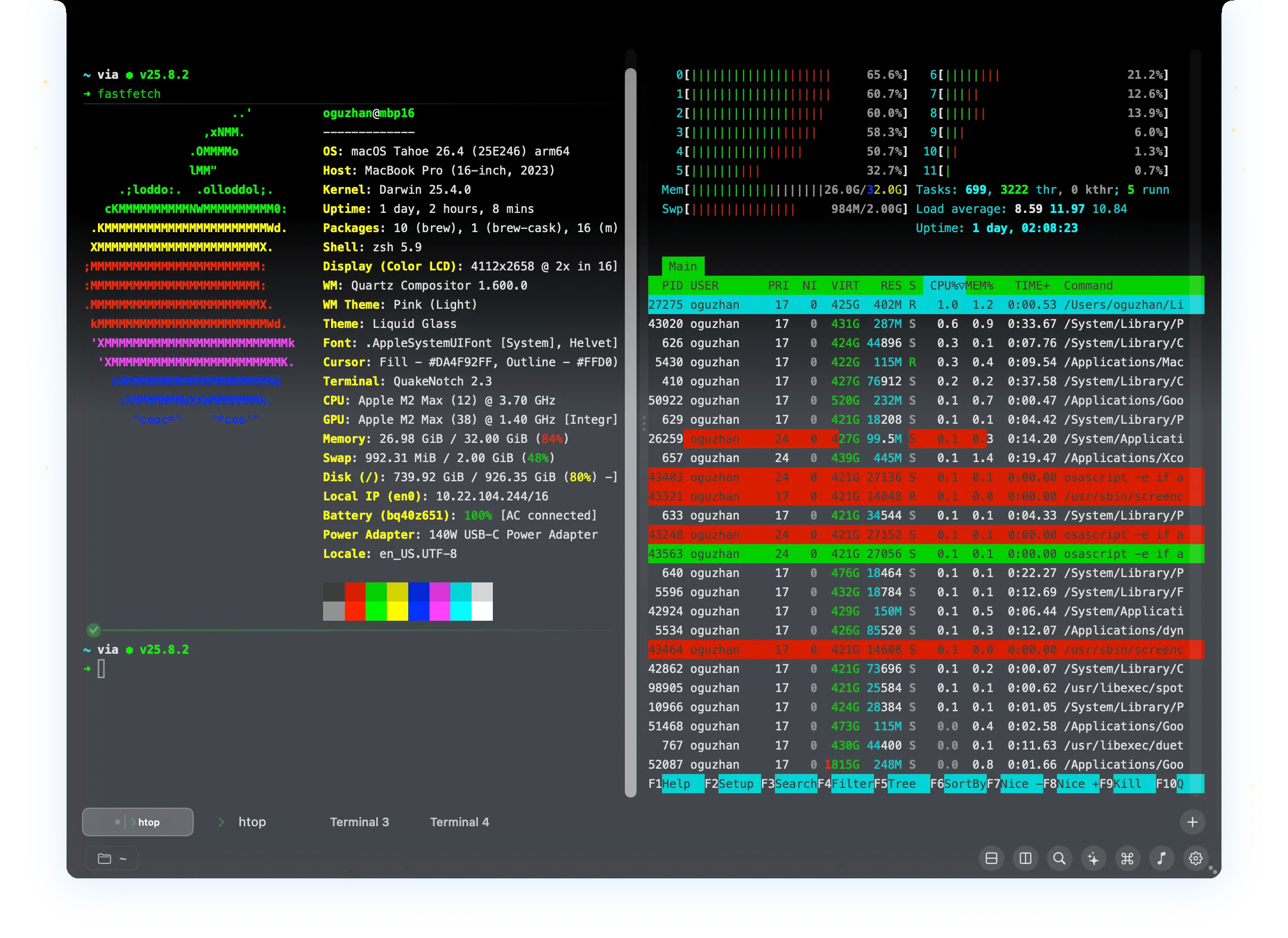
Task: Add a new terminal with plus button
Action: tap(1193, 821)
